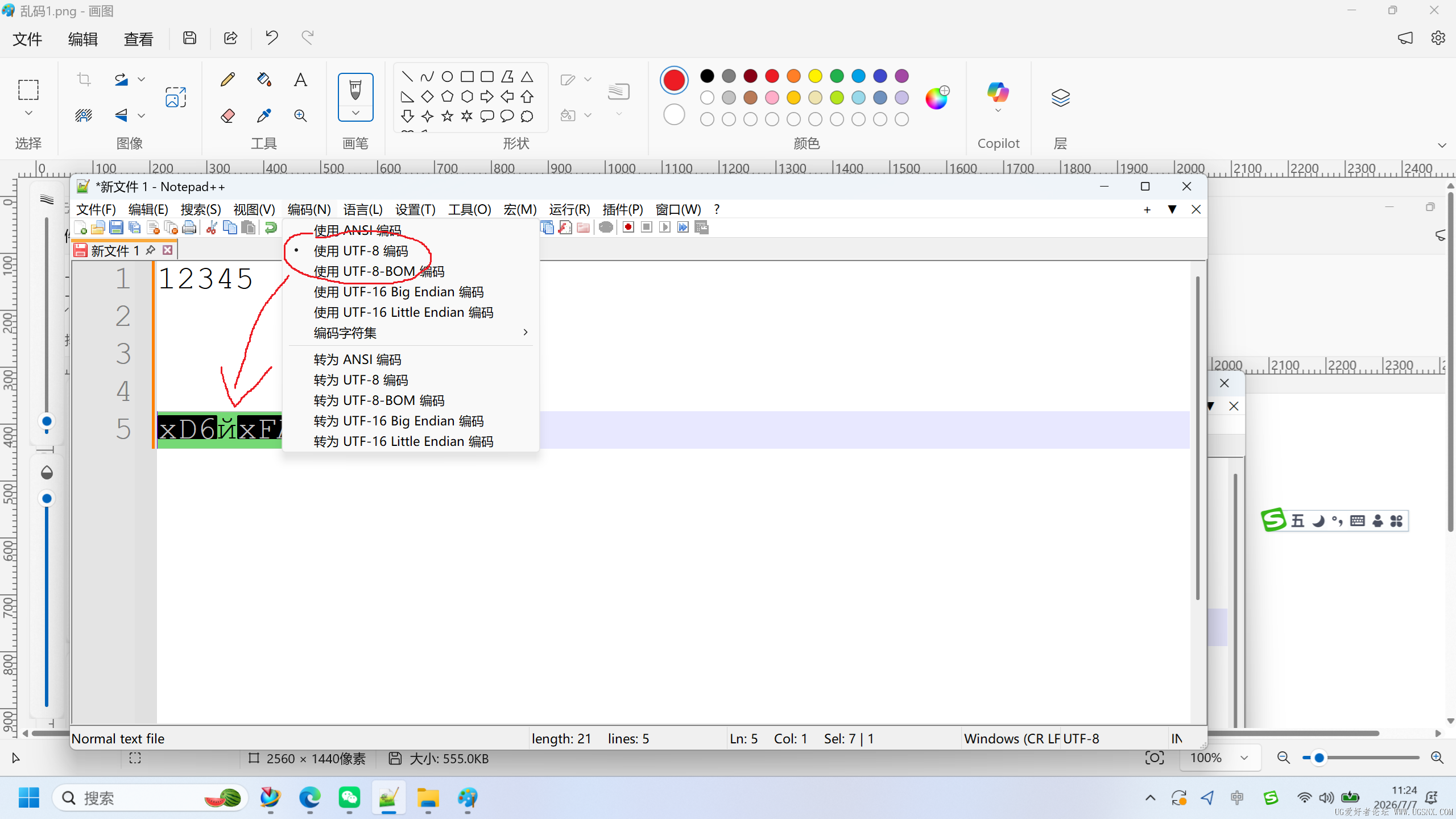Select the Pencil tool in Paint
The width and height of the screenshot is (1456, 819).
pos(227,79)
